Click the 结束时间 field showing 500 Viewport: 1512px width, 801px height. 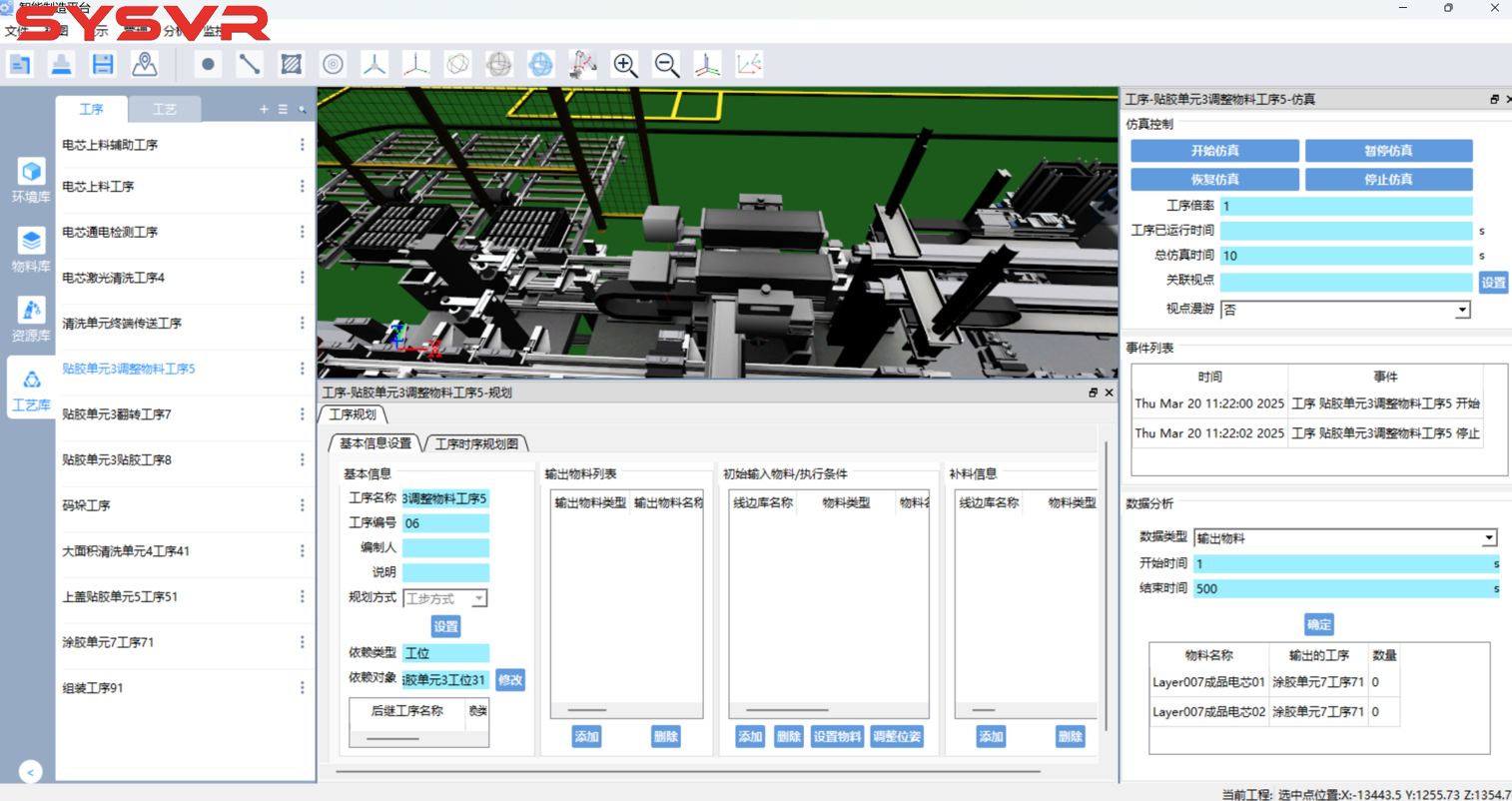click(1345, 589)
